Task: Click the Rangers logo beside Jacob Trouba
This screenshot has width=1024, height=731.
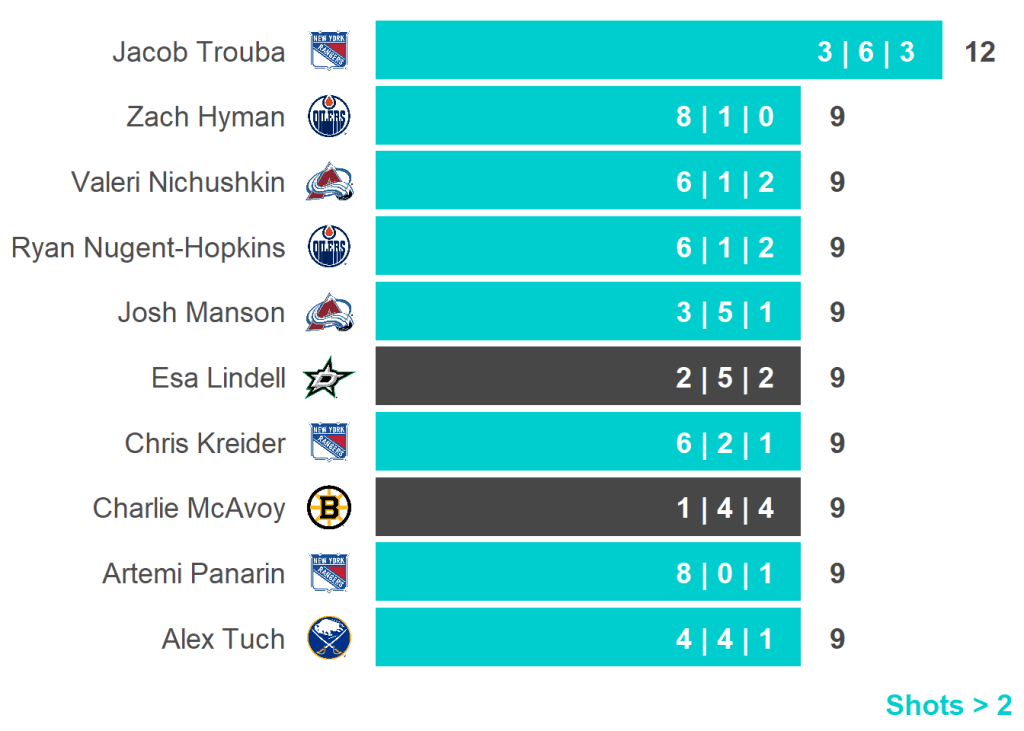Action: point(329,51)
